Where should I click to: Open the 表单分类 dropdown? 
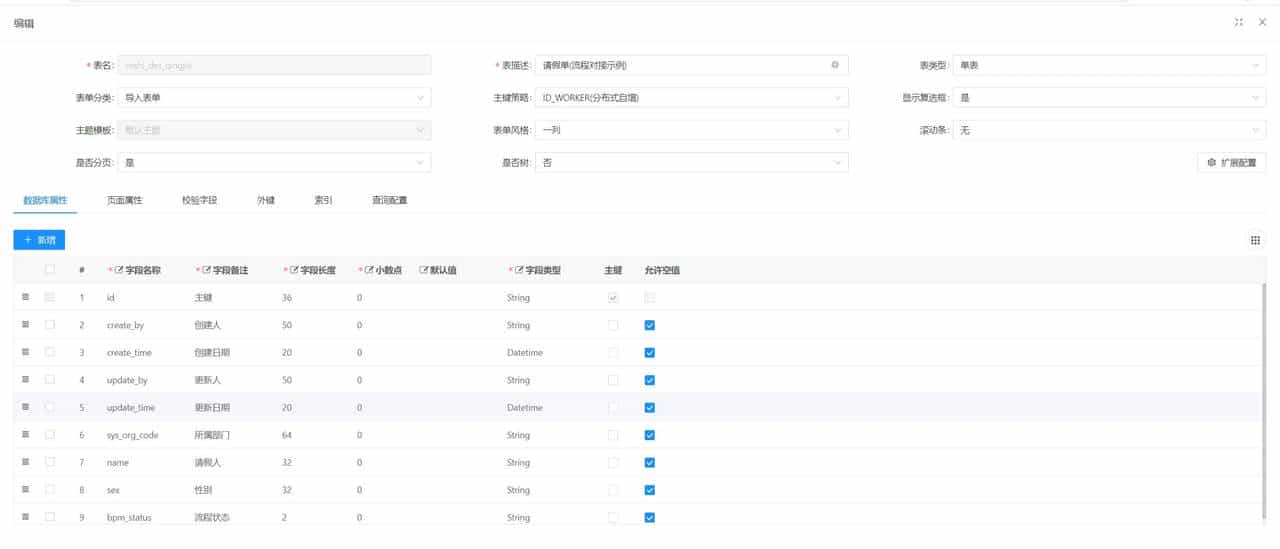274,98
